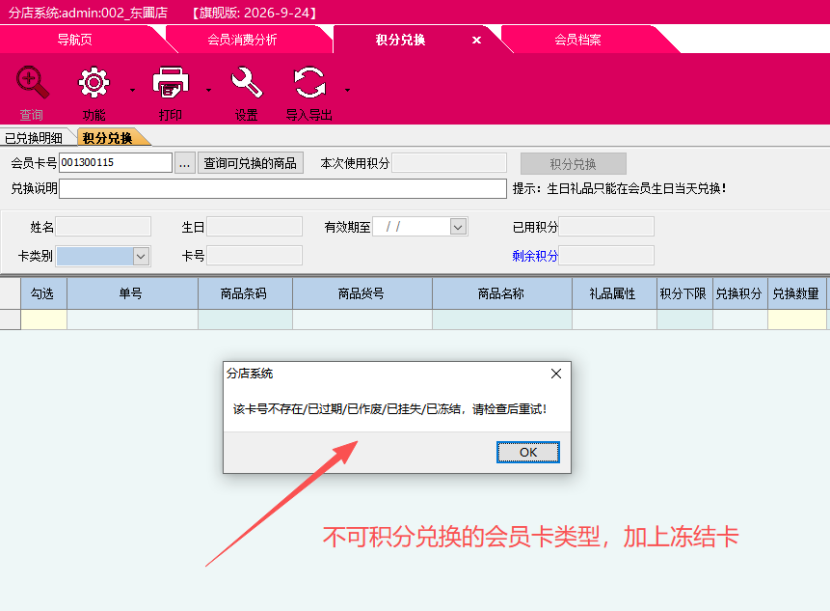The image size is (830, 611).
Task: Click the 礼品属性 column header
Action: pos(614,294)
